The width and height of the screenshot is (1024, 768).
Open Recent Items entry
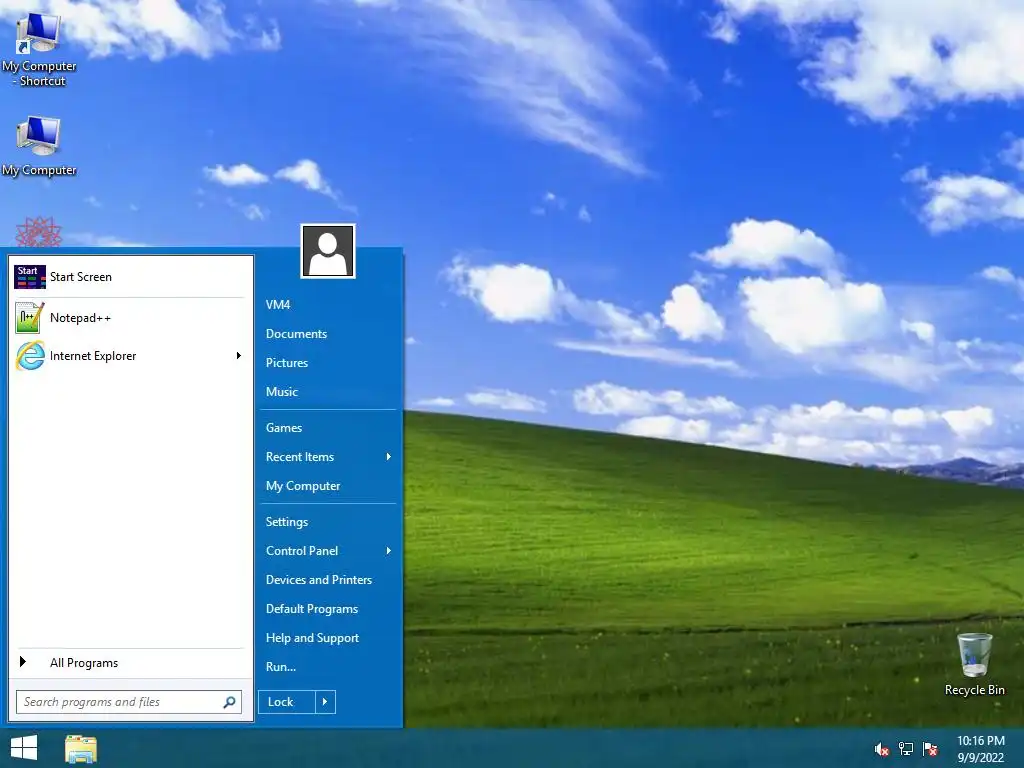tap(328, 457)
